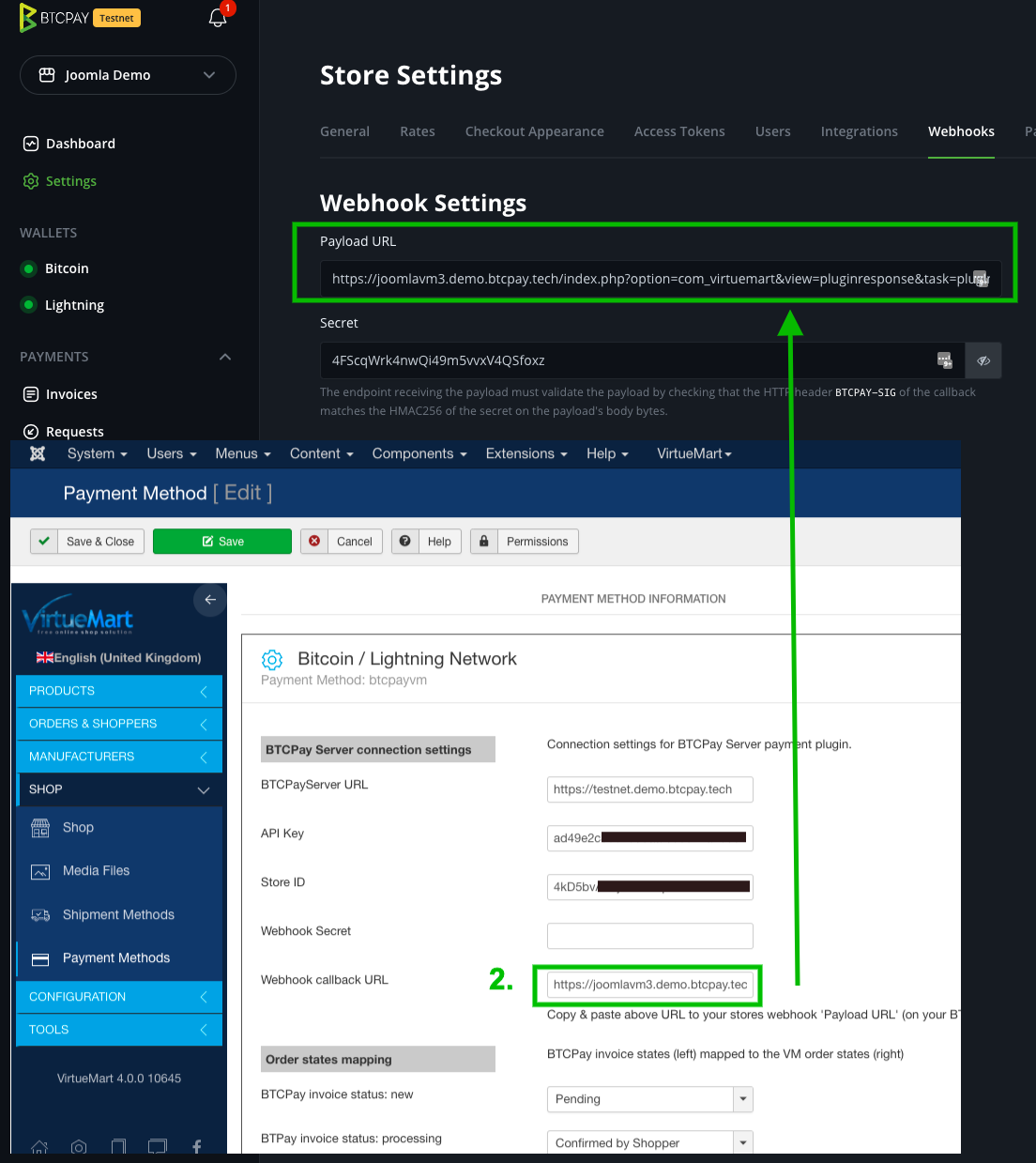Copy the Payload URL with the copy icon

pyautogui.click(x=982, y=278)
